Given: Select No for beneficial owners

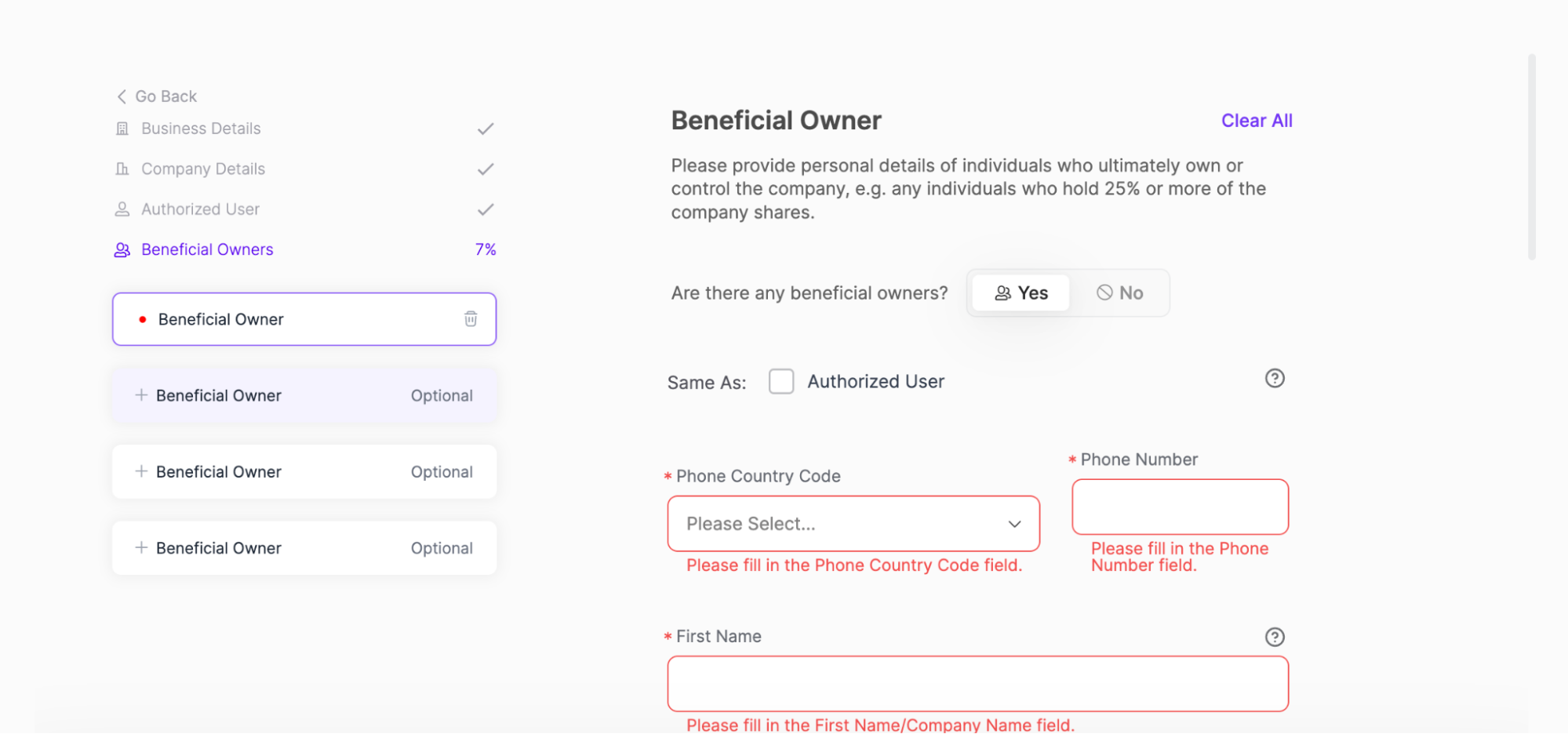Looking at the screenshot, I should (1119, 293).
